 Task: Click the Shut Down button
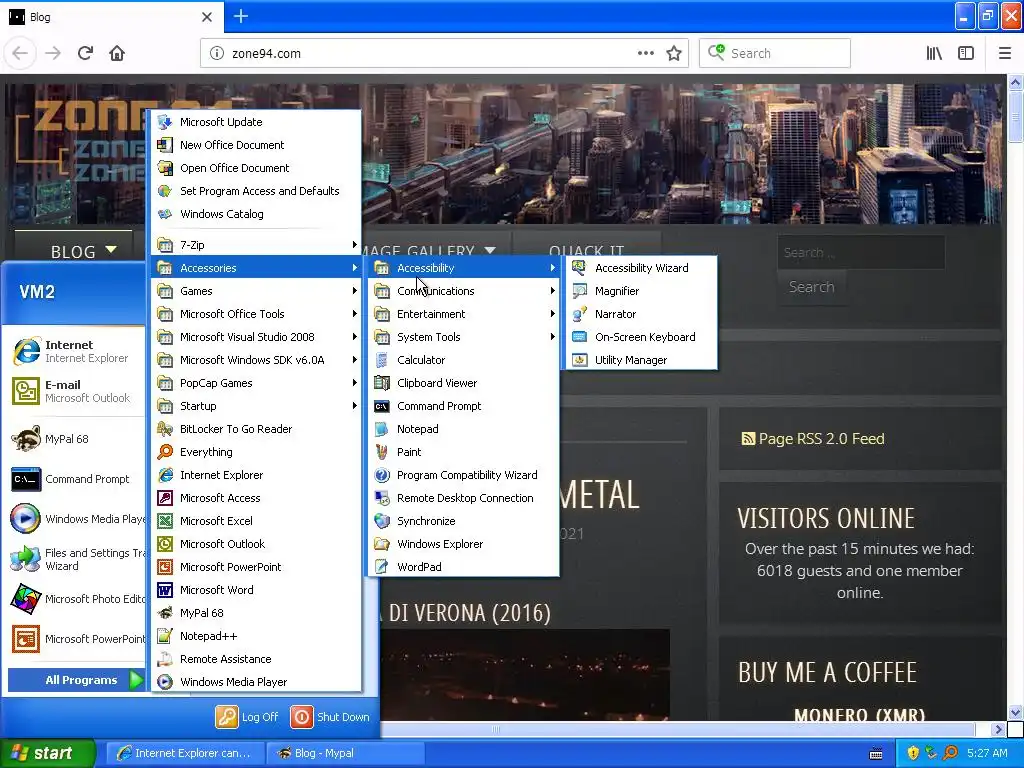point(330,716)
